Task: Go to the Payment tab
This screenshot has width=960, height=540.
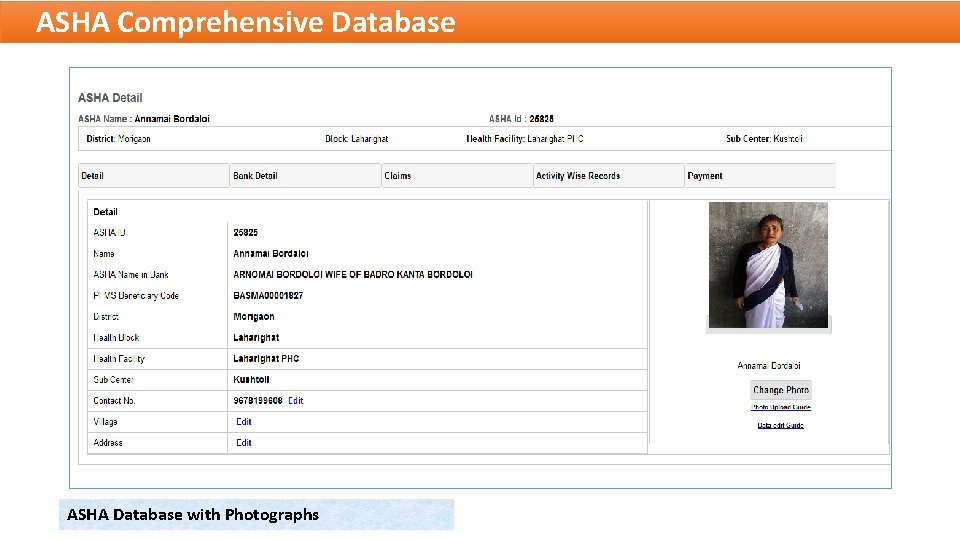Action: (760, 176)
